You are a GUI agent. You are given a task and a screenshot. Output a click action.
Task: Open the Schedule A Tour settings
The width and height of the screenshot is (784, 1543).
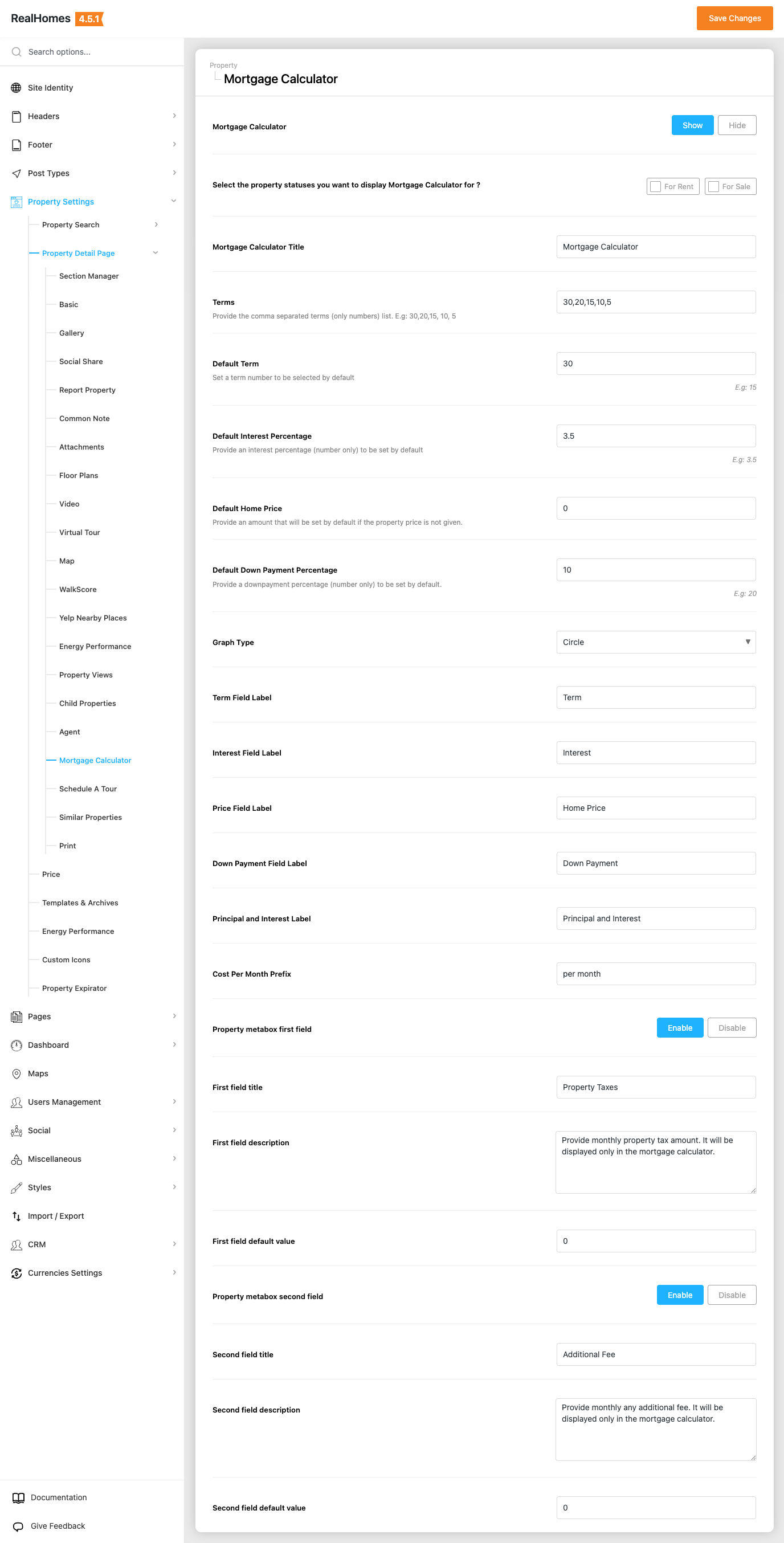pyautogui.click(x=88, y=789)
